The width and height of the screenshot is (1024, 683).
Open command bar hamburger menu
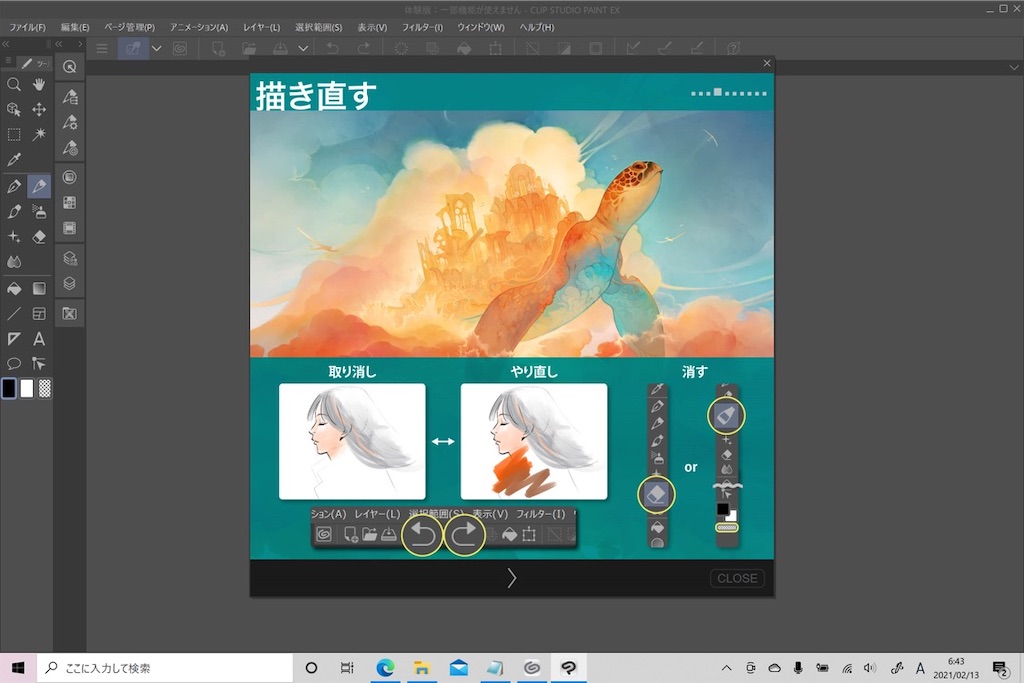pos(102,48)
